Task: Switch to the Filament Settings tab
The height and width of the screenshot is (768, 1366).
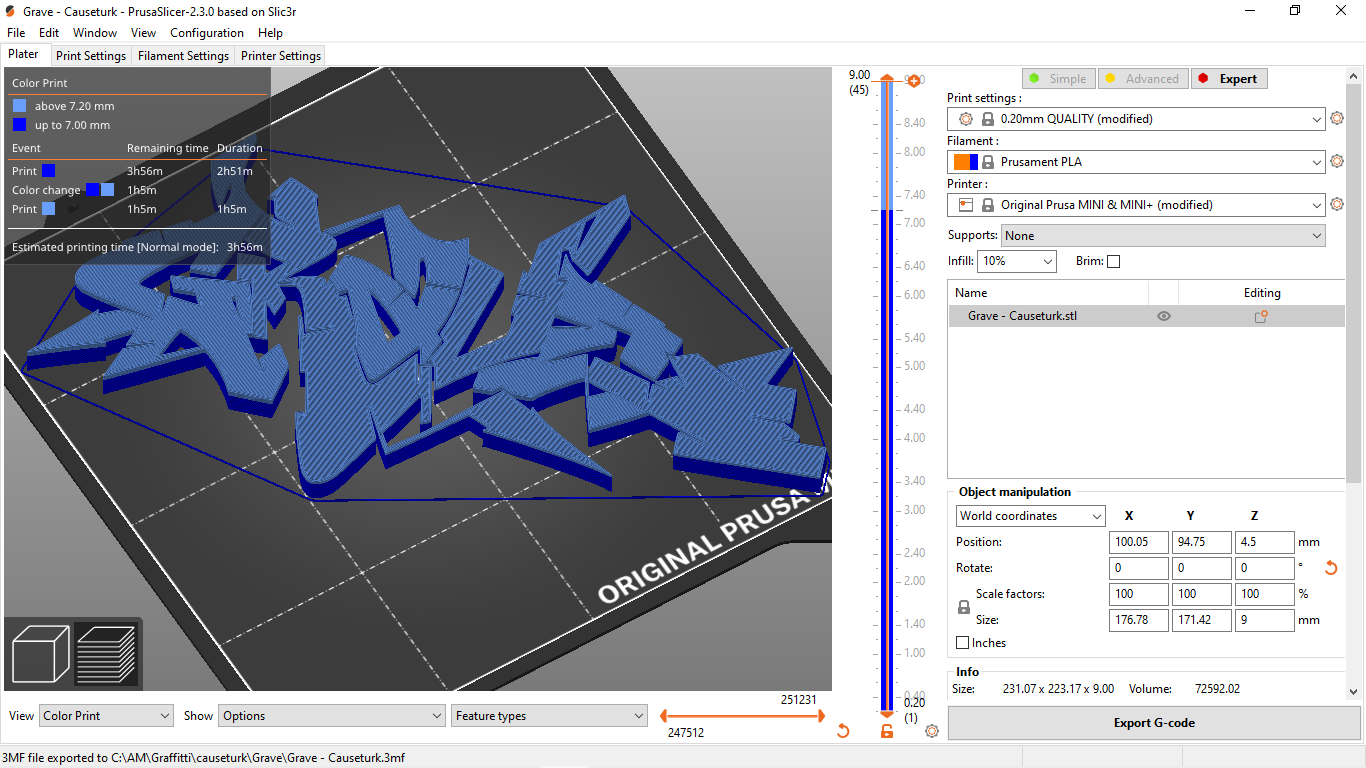Action: [184, 56]
